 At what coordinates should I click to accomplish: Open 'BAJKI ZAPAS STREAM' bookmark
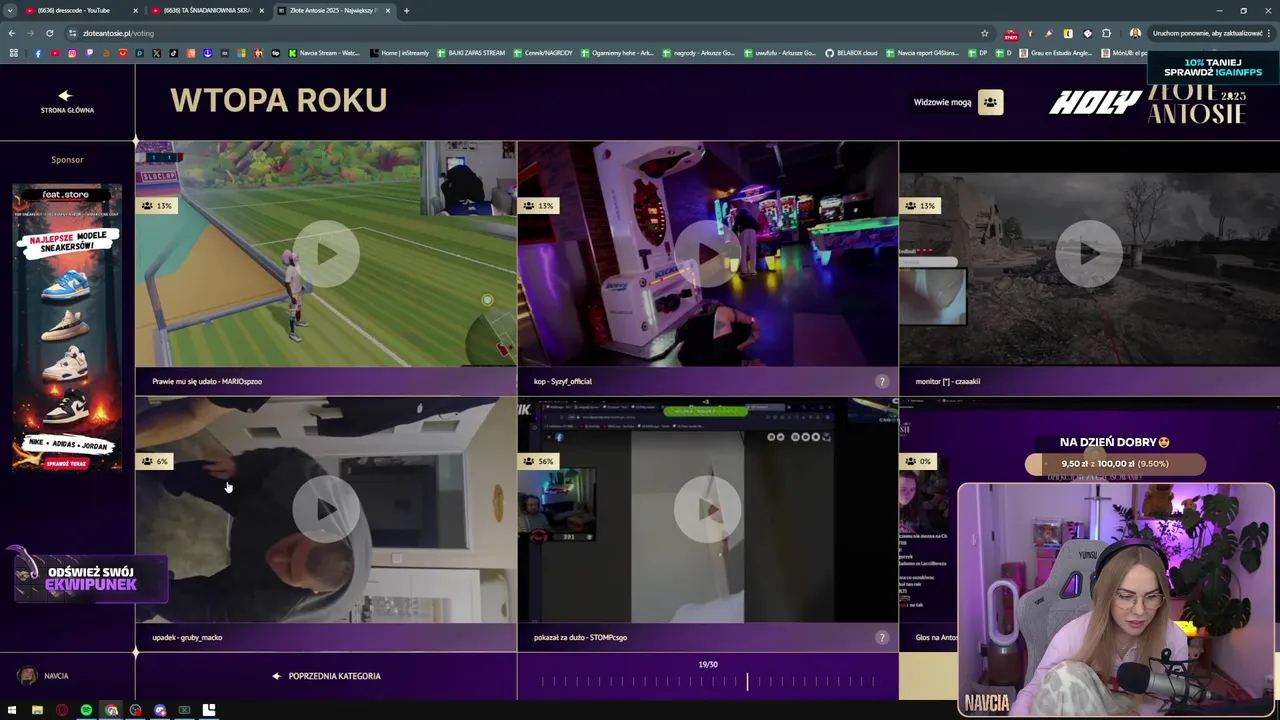point(471,53)
